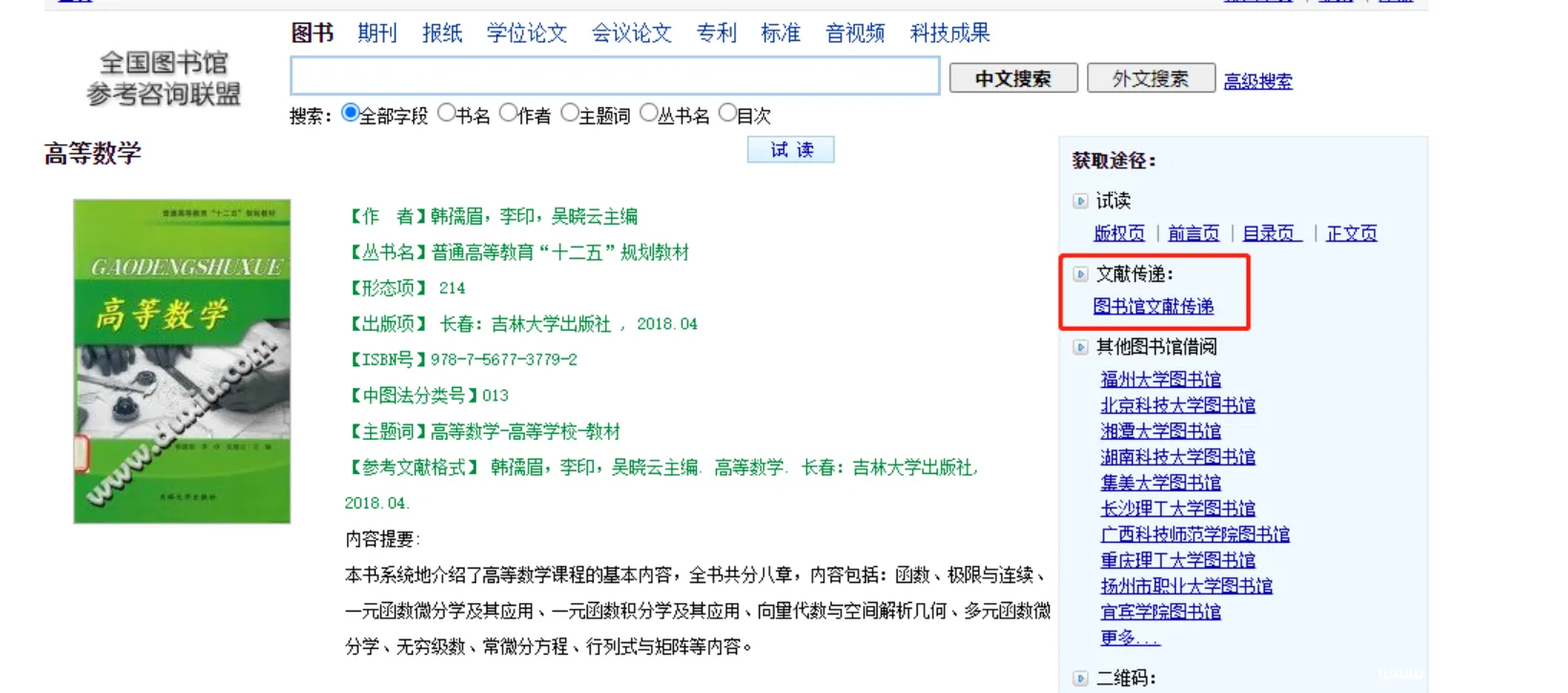1568x693 pixels.
Task: Select the 书名 search radio button
Action: (446, 114)
